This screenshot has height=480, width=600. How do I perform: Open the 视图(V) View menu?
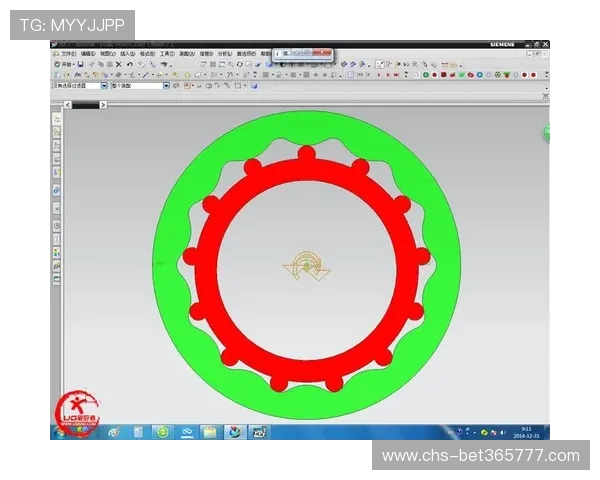pyautogui.click(x=108, y=54)
